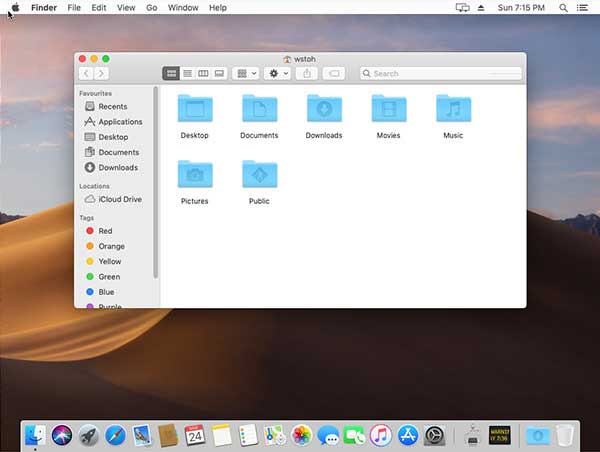Open the group-by arrangement dropdown

point(246,73)
